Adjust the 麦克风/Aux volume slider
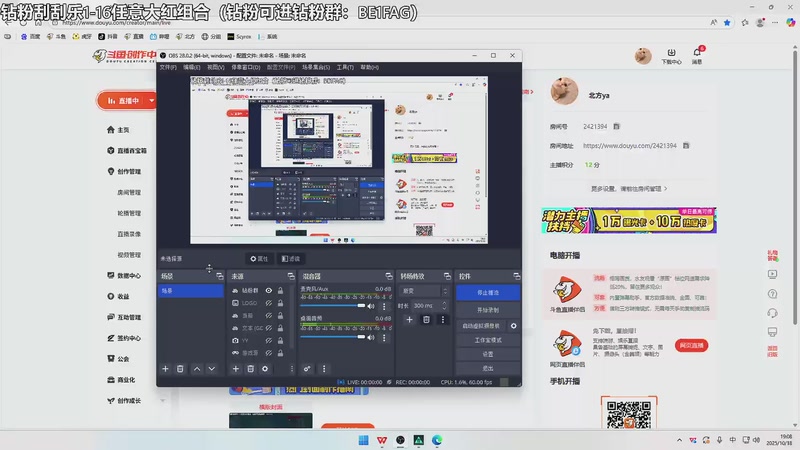Viewport: 800px width, 450px height. (333, 306)
